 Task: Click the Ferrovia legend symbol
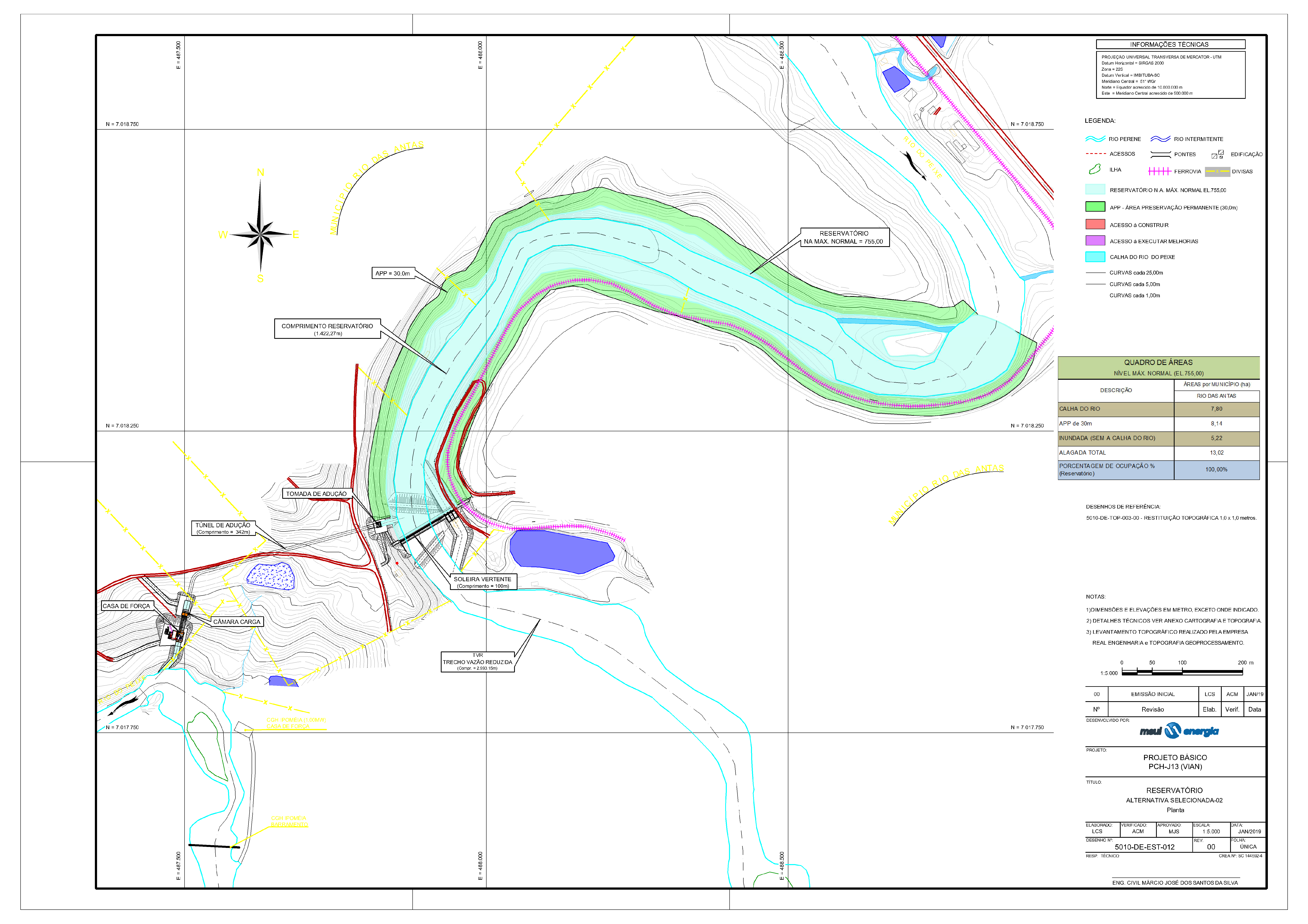(x=1159, y=171)
